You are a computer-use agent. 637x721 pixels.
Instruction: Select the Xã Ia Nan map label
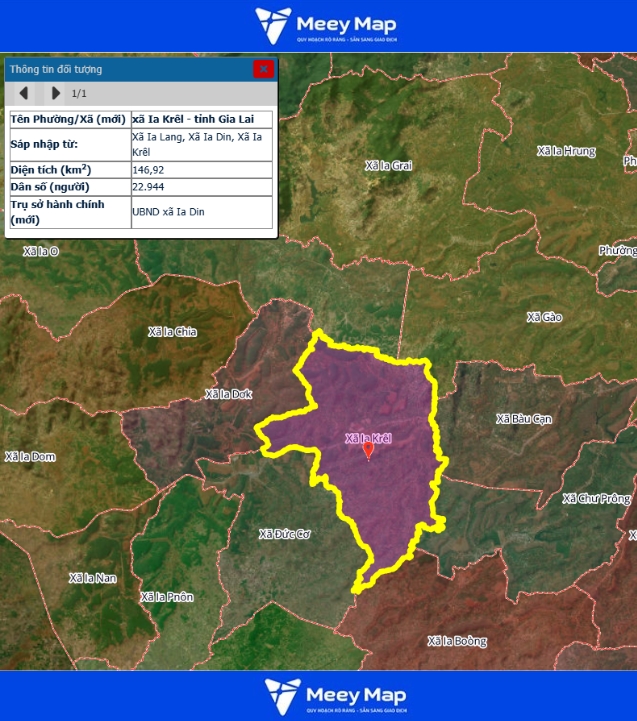tap(93, 578)
